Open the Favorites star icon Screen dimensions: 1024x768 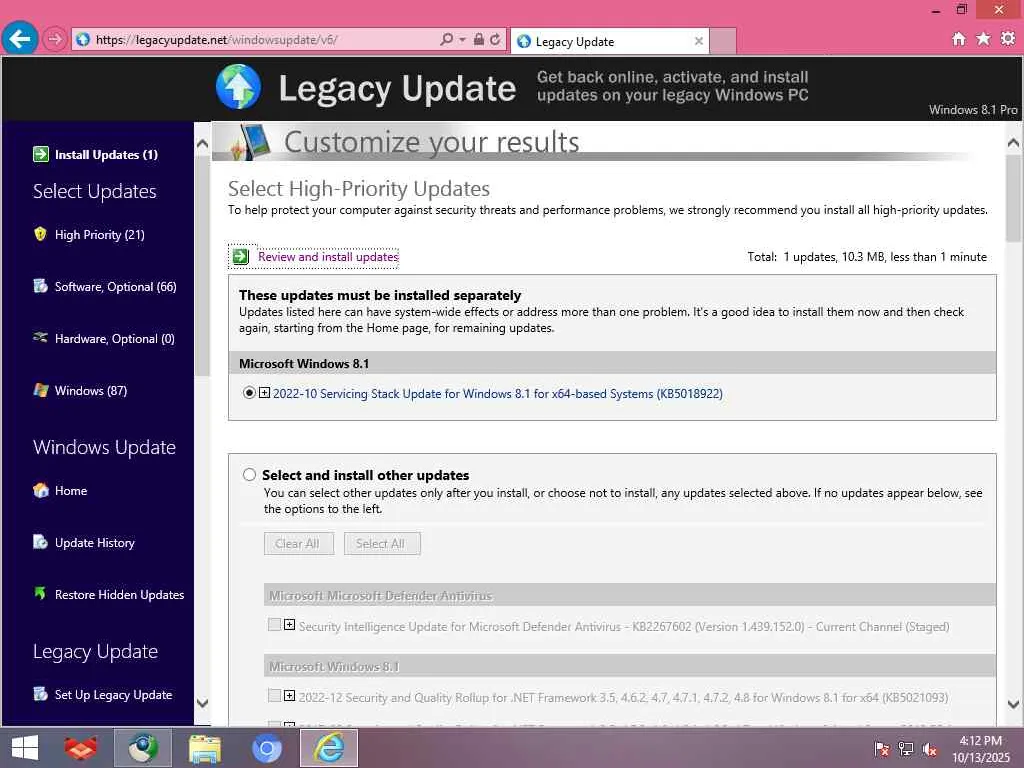(x=983, y=39)
